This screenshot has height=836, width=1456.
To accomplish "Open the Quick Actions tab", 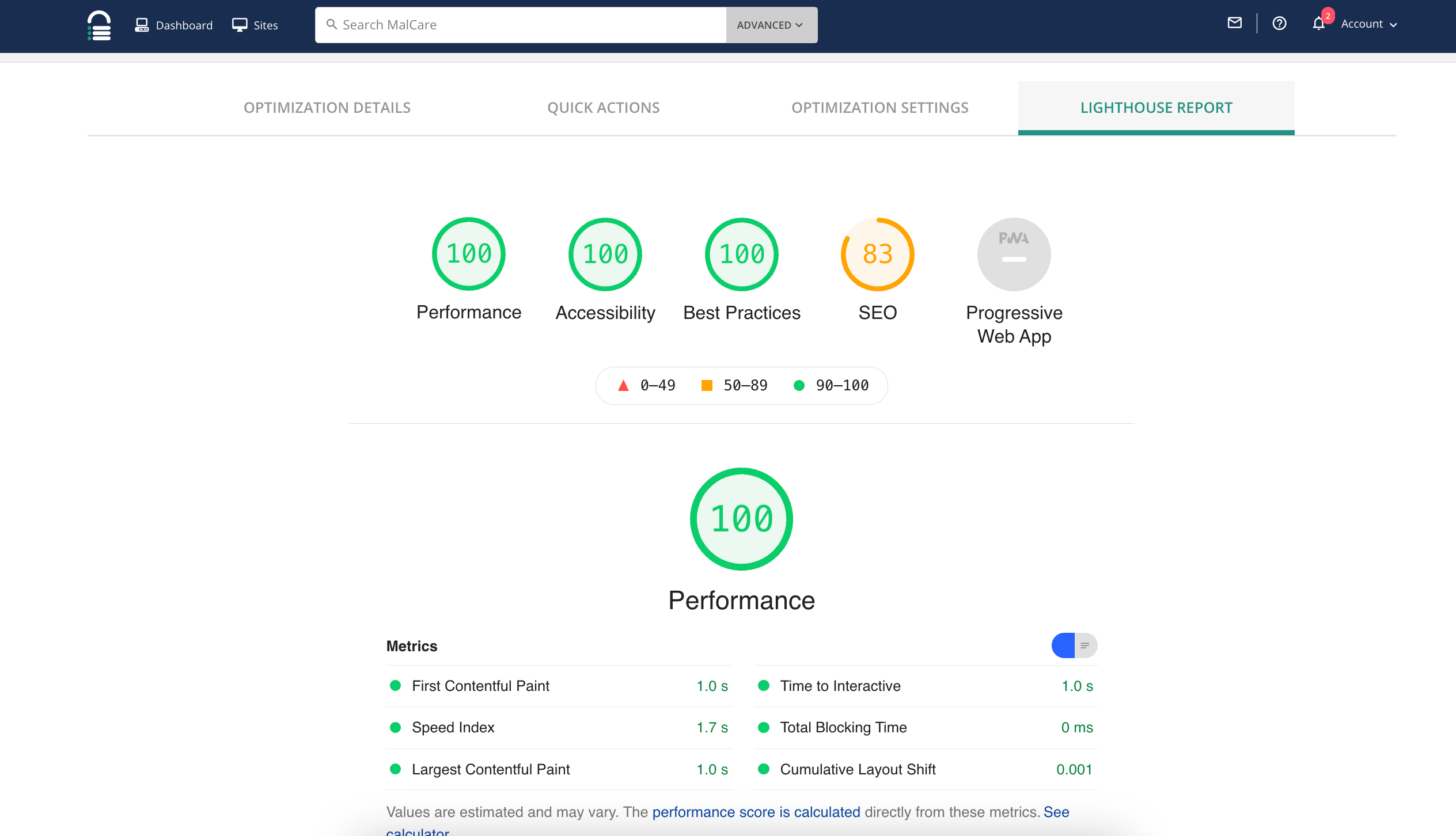I will (603, 108).
